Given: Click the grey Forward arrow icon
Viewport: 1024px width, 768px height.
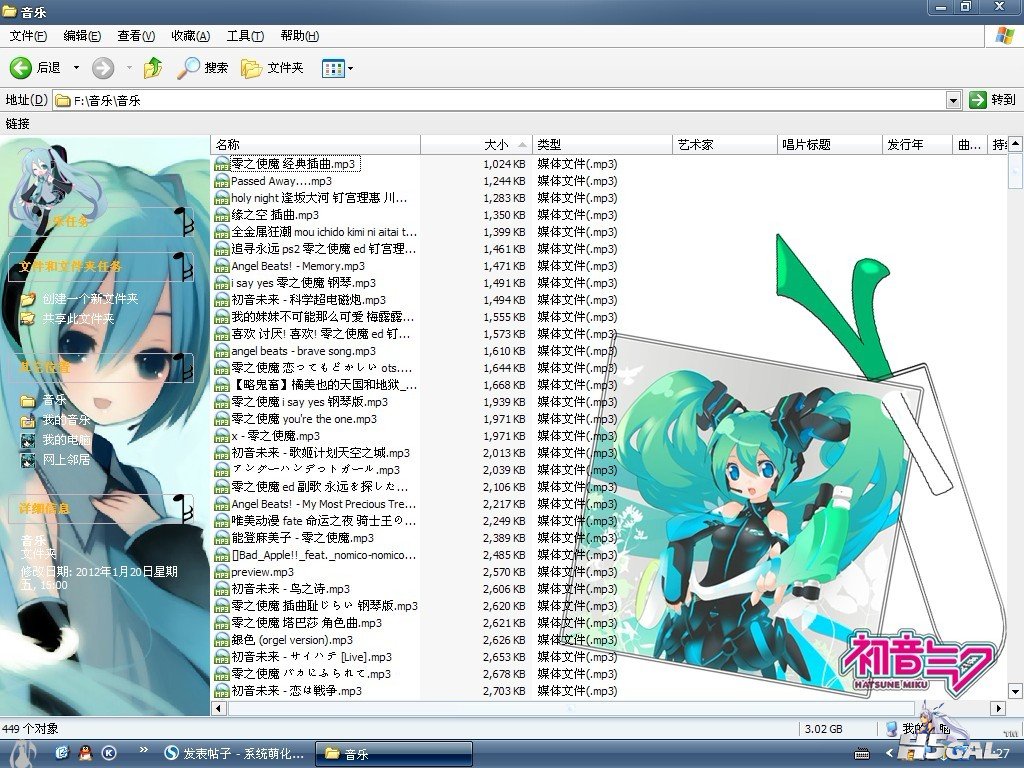Looking at the screenshot, I should (x=103, y=68).
